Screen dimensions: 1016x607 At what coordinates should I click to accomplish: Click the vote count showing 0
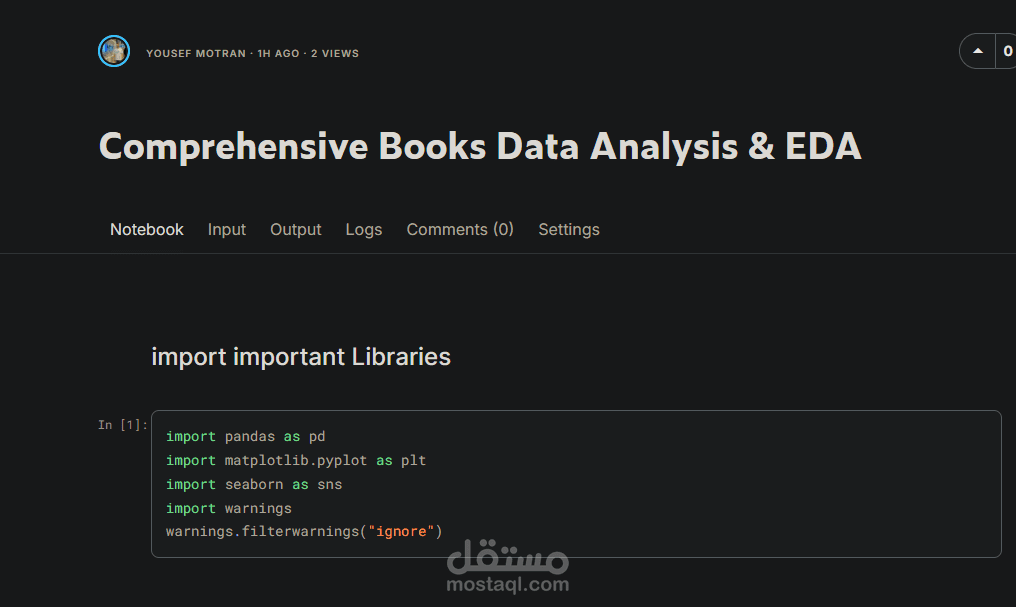coord(1007,51)
